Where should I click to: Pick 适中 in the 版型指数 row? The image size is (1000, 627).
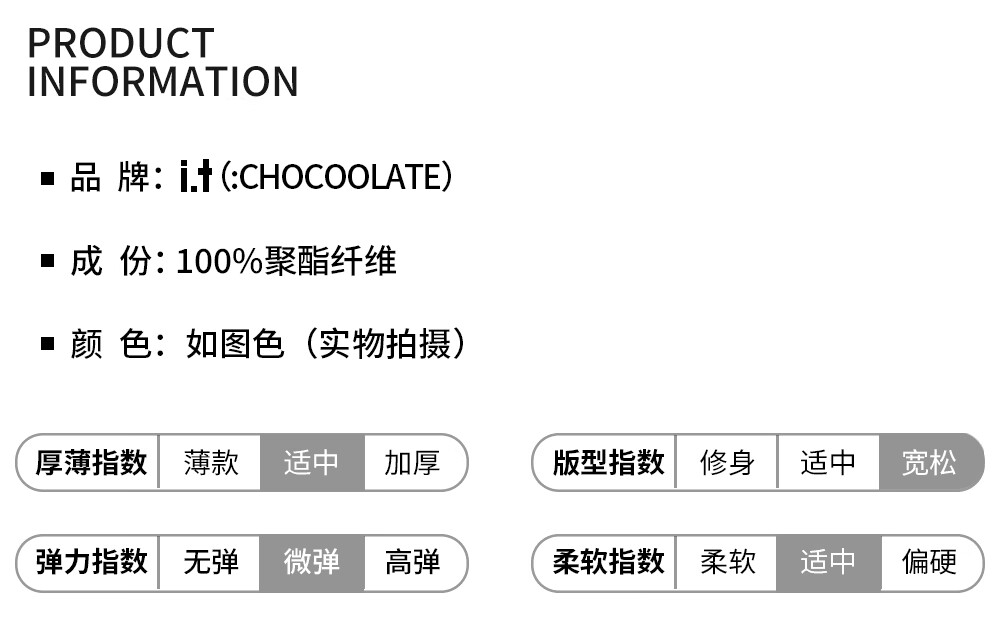(828, 463)
